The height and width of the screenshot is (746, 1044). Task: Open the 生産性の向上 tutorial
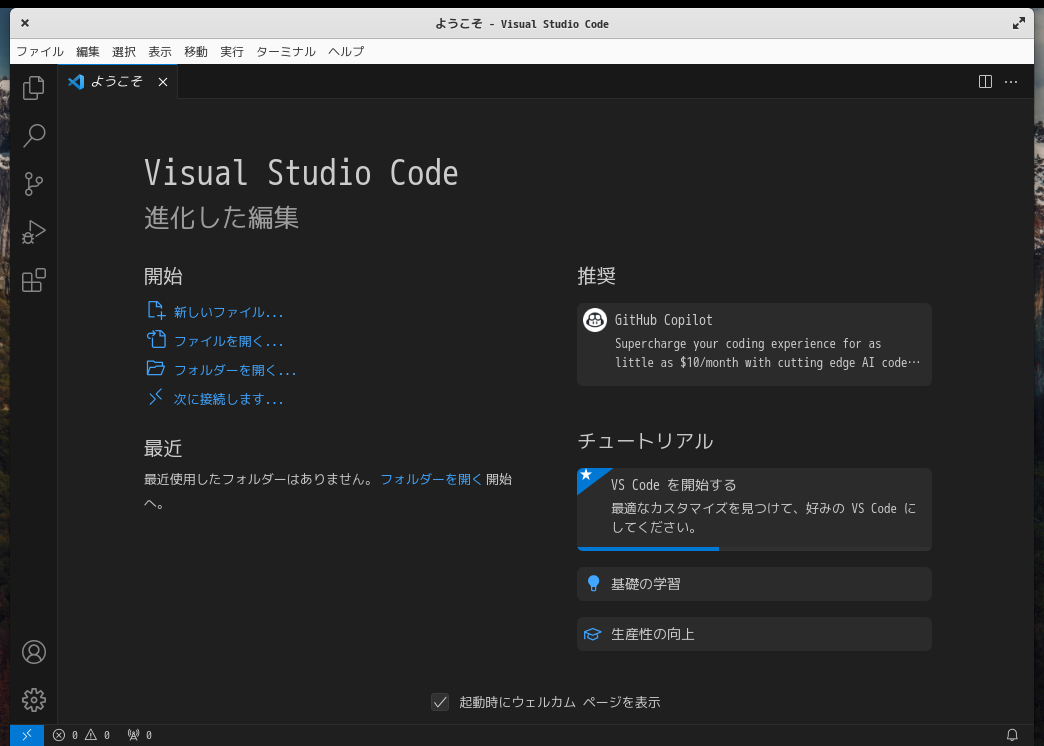tap(754, 634)
